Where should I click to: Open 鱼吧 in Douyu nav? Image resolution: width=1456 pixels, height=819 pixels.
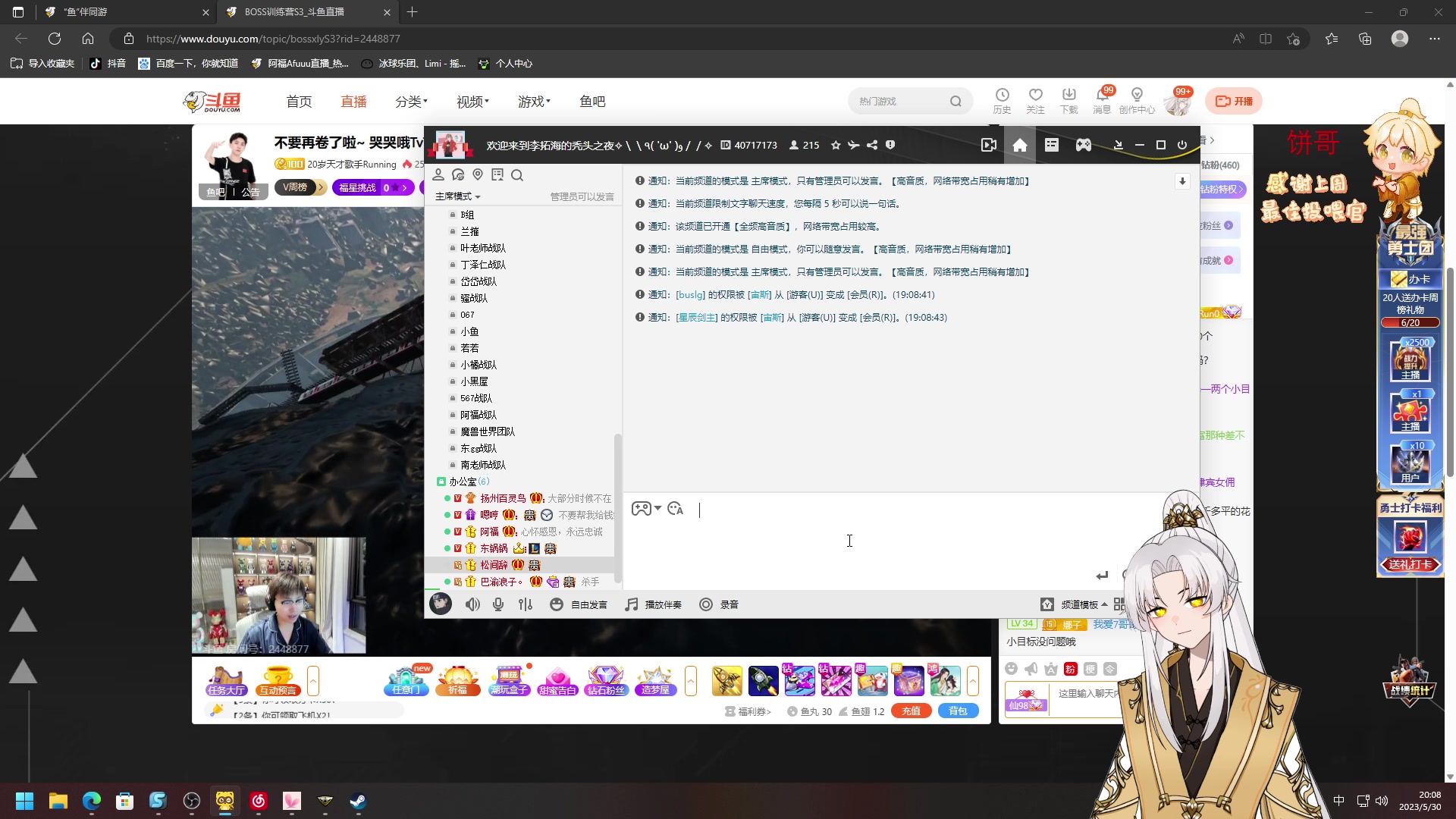(x=592, y=101)
